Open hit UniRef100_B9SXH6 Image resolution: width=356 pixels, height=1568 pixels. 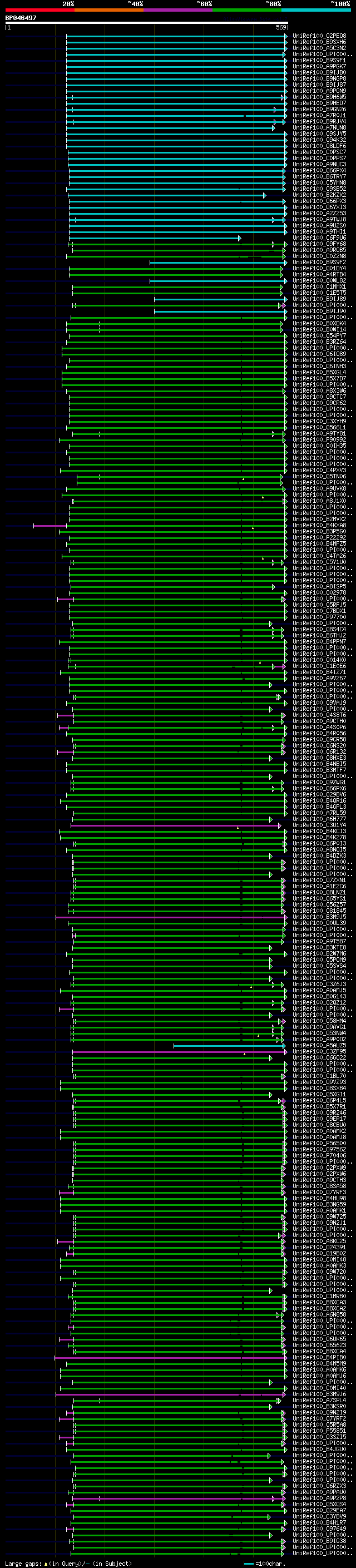point(319,42)
